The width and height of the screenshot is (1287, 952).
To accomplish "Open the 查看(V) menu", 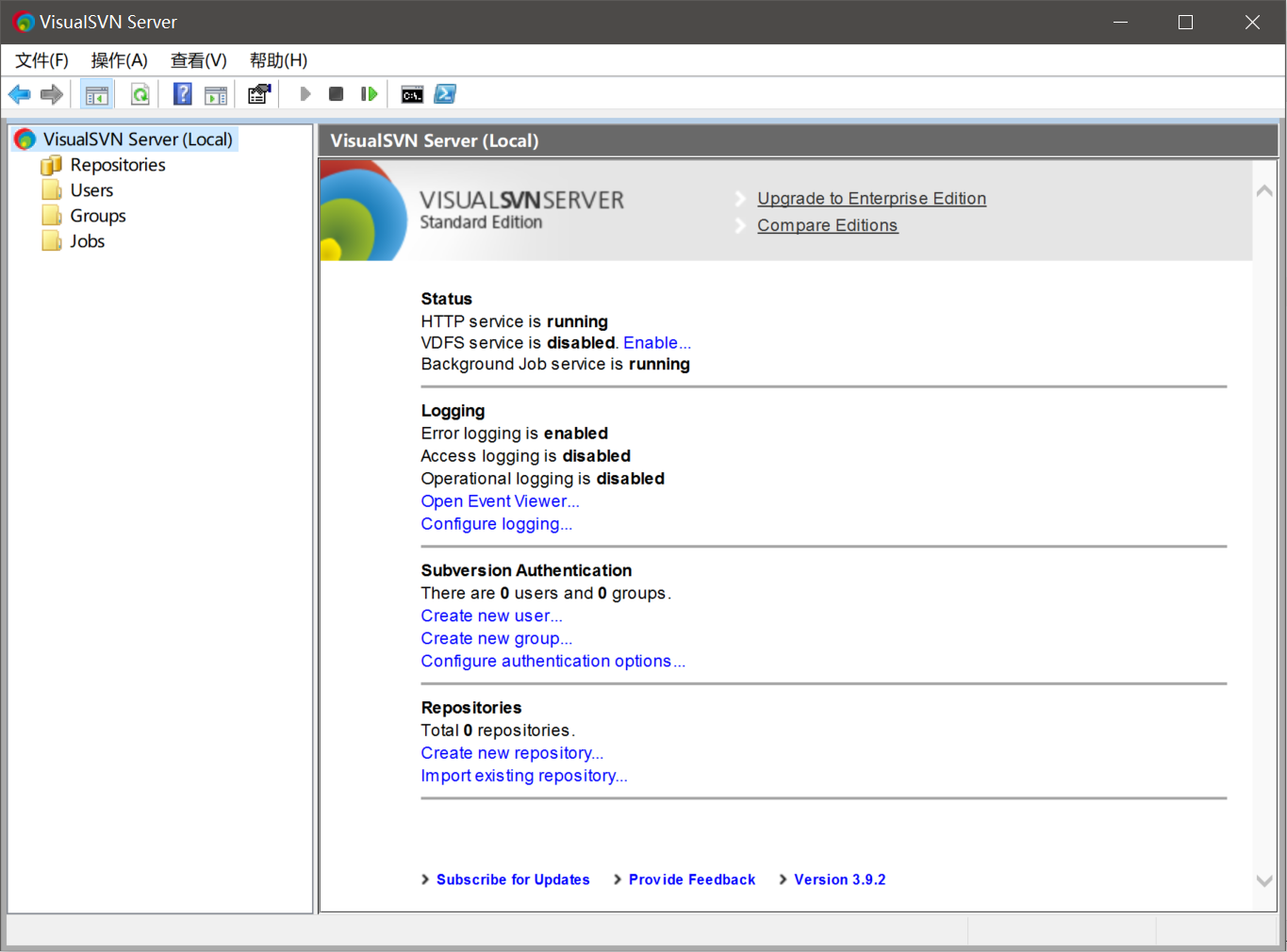I will 198,60.
